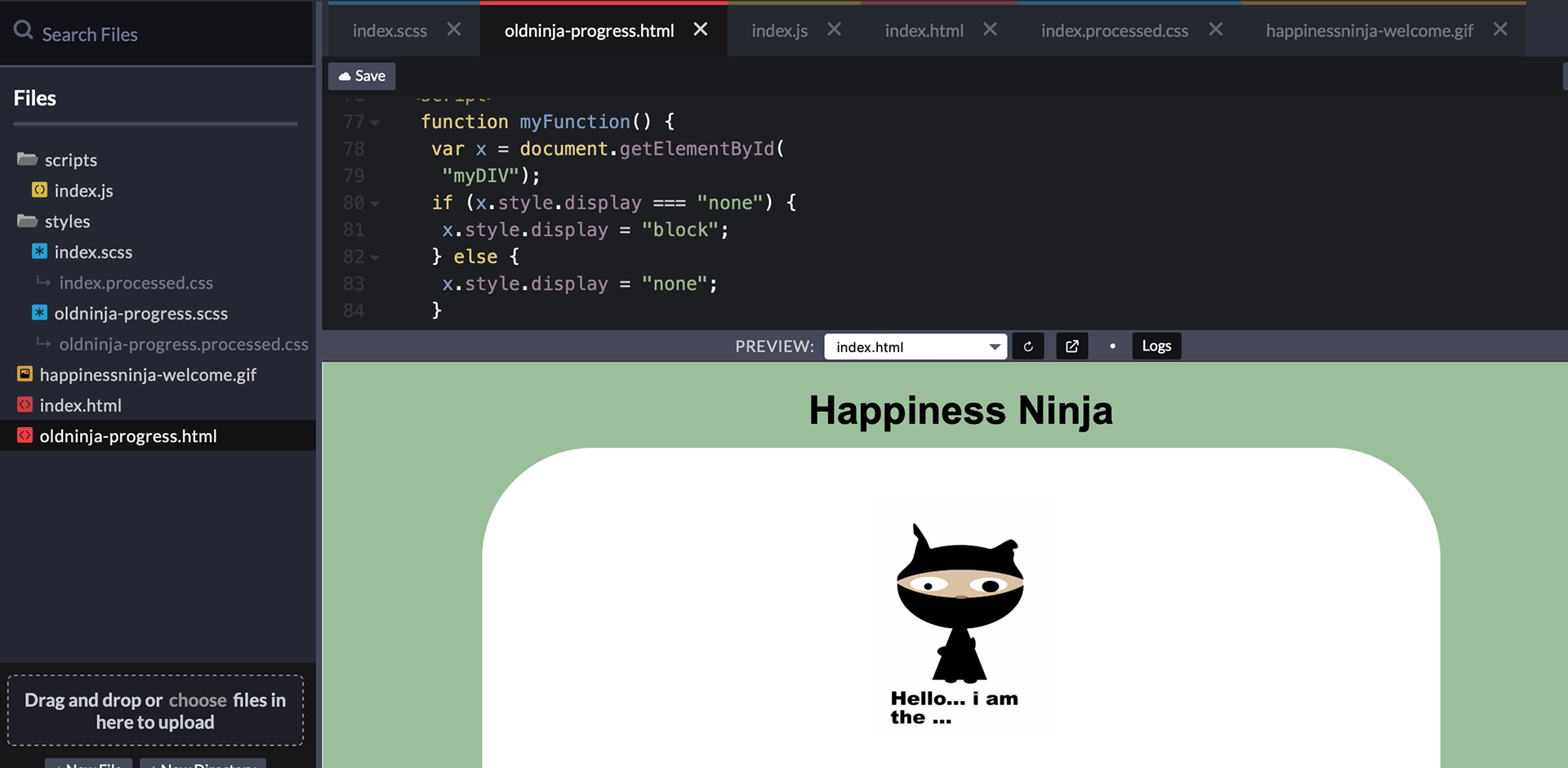
Task: Switch to the index.html tab
Action: point(924,31)
